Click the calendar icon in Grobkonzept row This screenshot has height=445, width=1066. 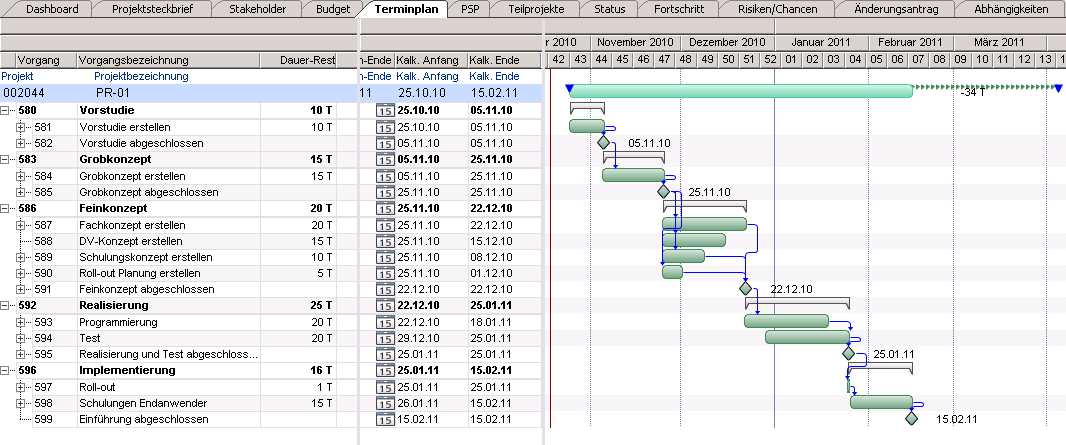(x=385, y=160)
